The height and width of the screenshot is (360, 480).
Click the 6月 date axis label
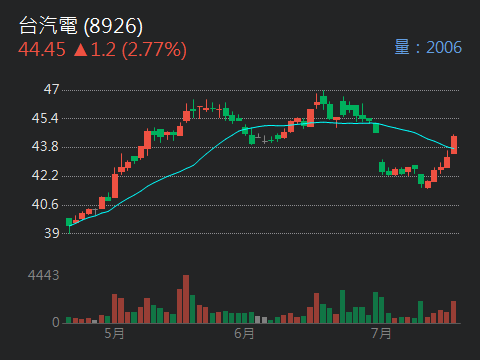tap(244, 333)
